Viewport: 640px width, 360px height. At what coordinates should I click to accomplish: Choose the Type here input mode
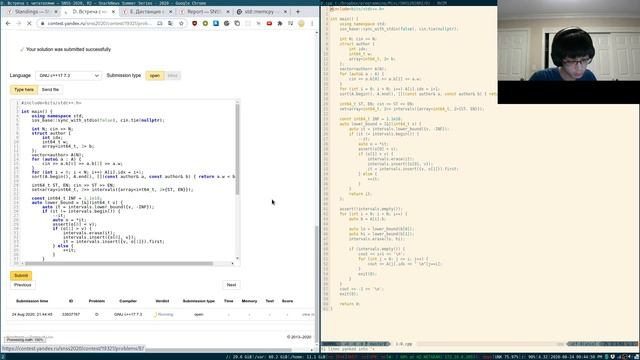click(x=24, y=89)
